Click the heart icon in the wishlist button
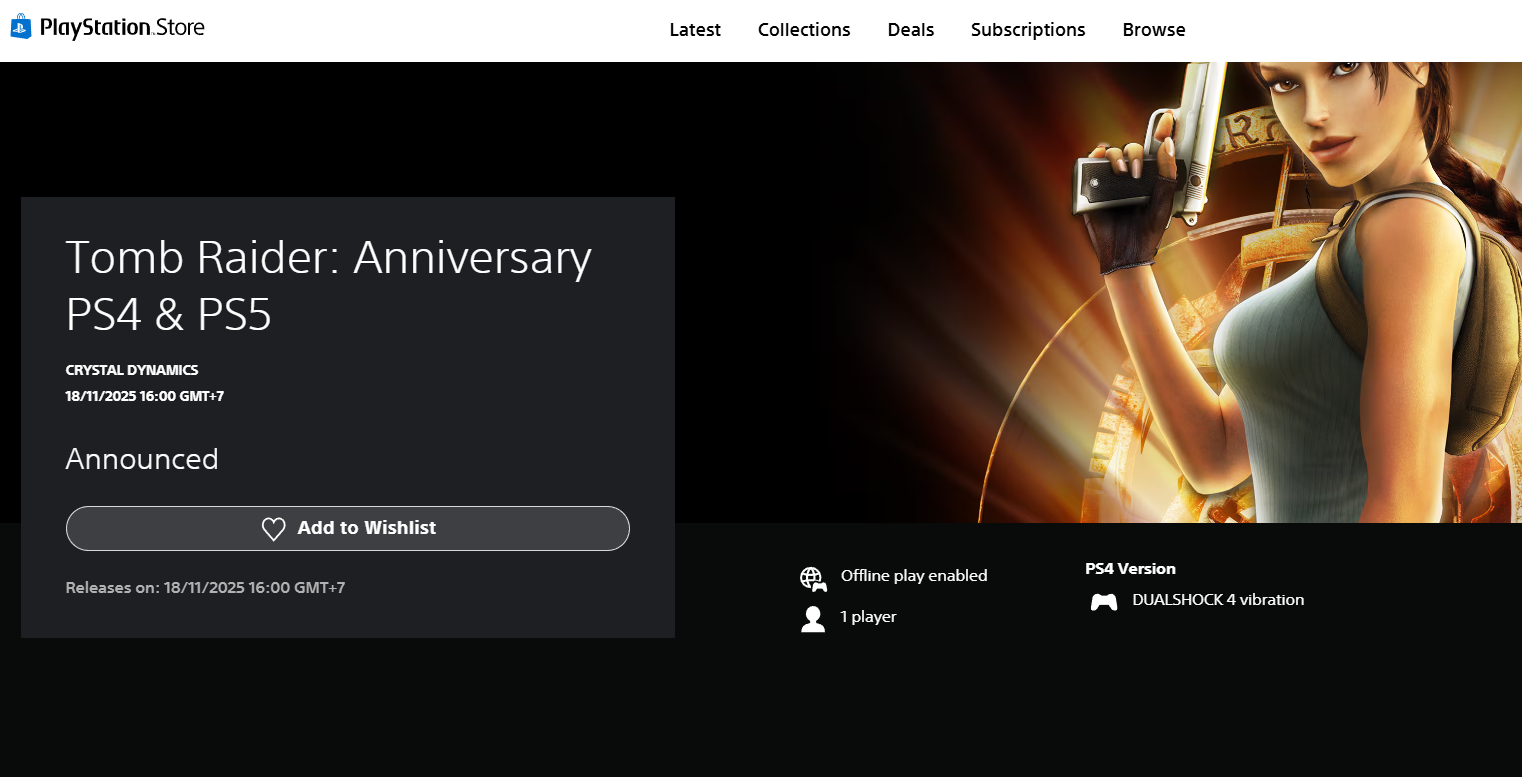Viewport: 1522px width, 777px height. point(273,529)
